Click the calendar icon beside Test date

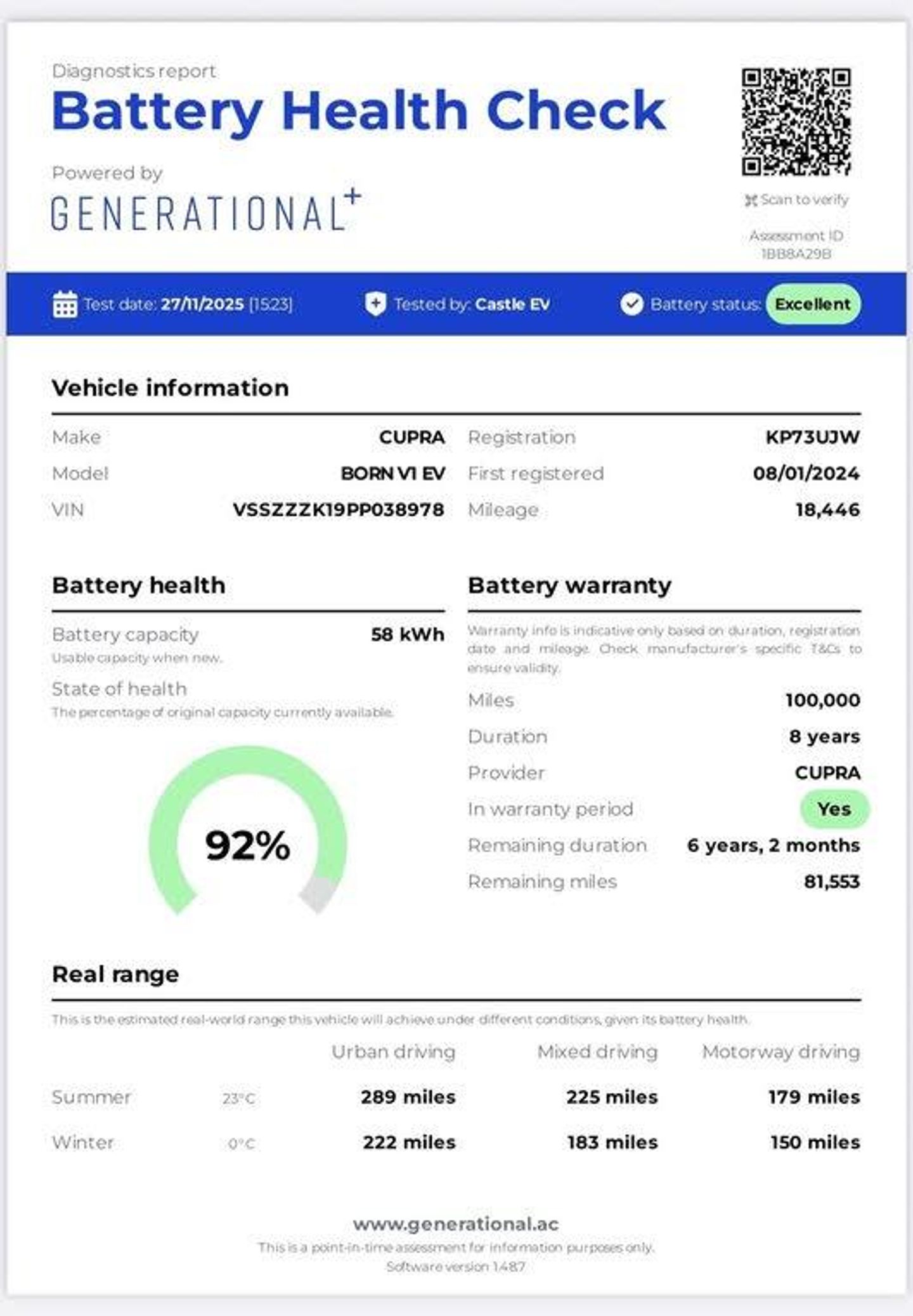click(65, 304)
